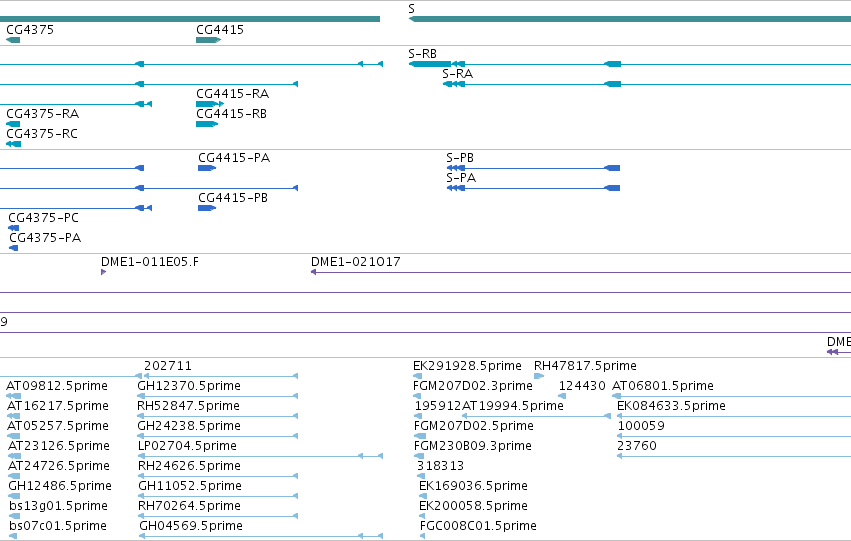Select the EK200058.5prime EST
The image size is (851, 541).
(473, 506)
